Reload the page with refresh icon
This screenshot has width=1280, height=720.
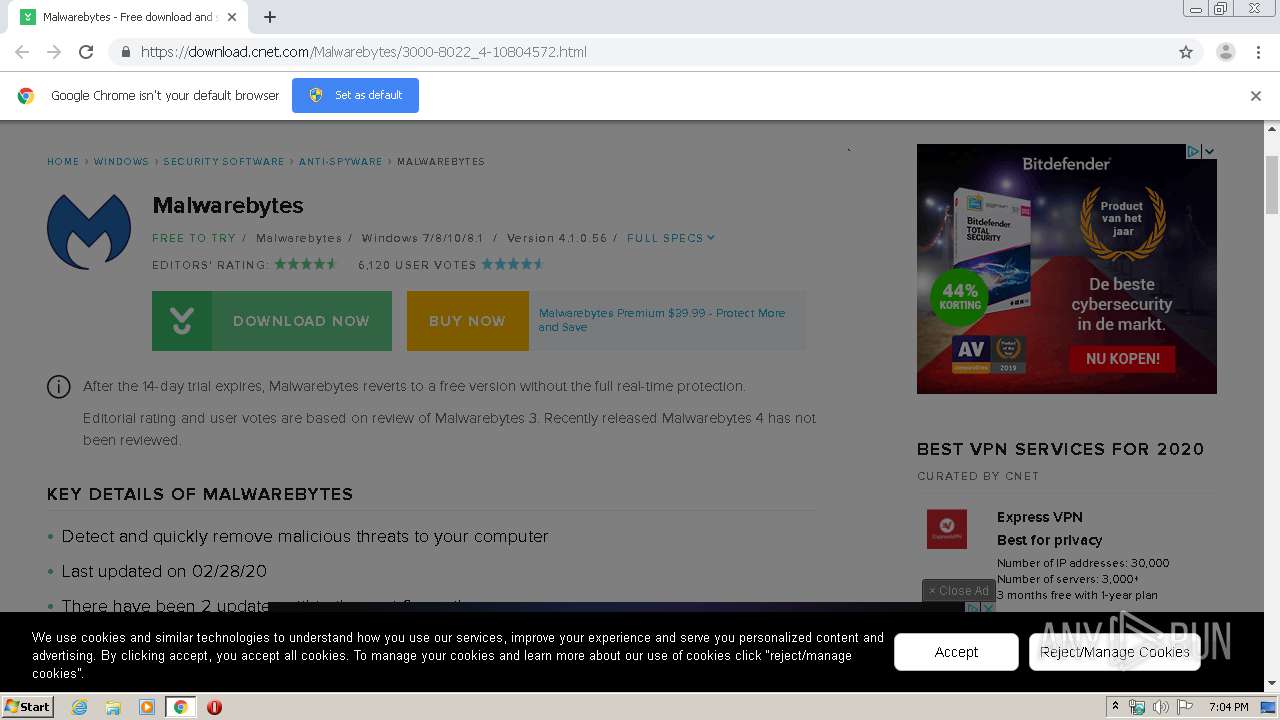click(x=86, y=52)
